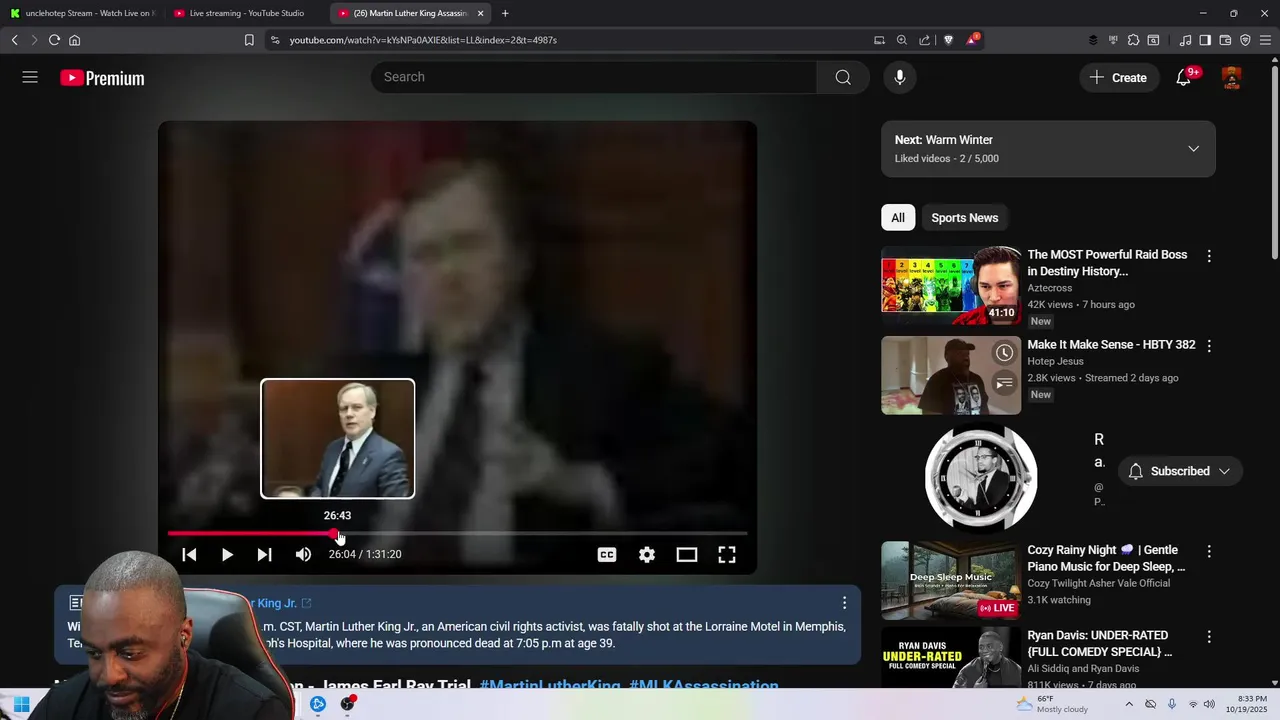The width and height of the screenshot is (1280, 720).
Task: Open the browser zoom control
Action: point(902,40)
